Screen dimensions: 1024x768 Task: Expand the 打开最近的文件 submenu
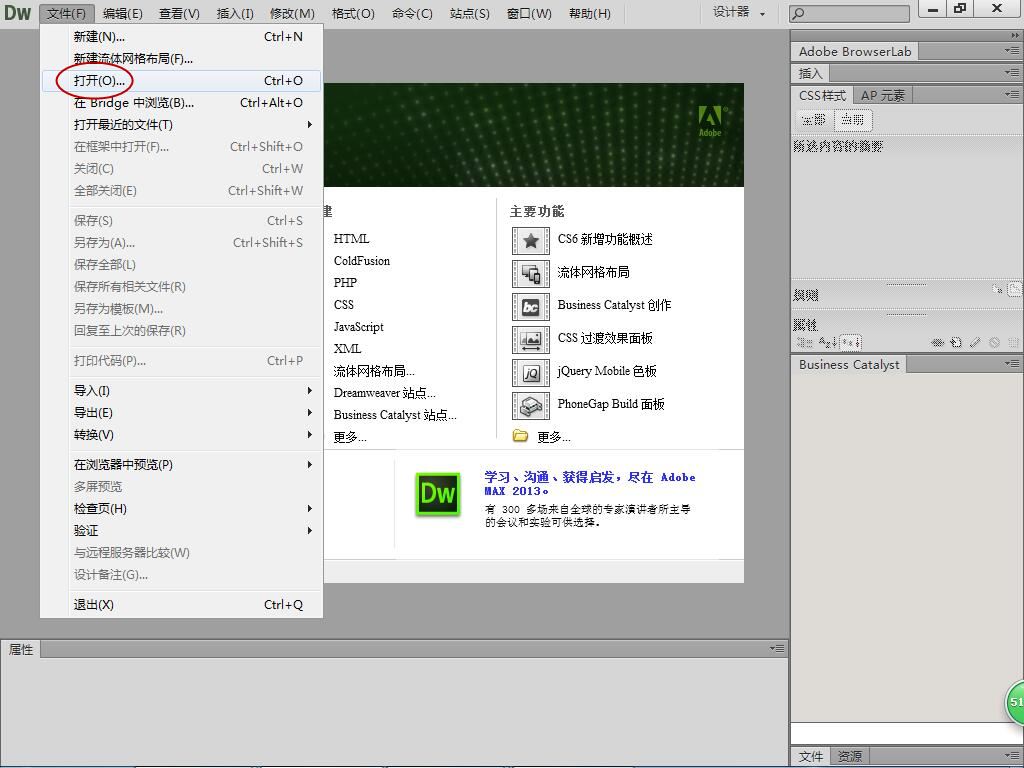[x=310, y=124]
